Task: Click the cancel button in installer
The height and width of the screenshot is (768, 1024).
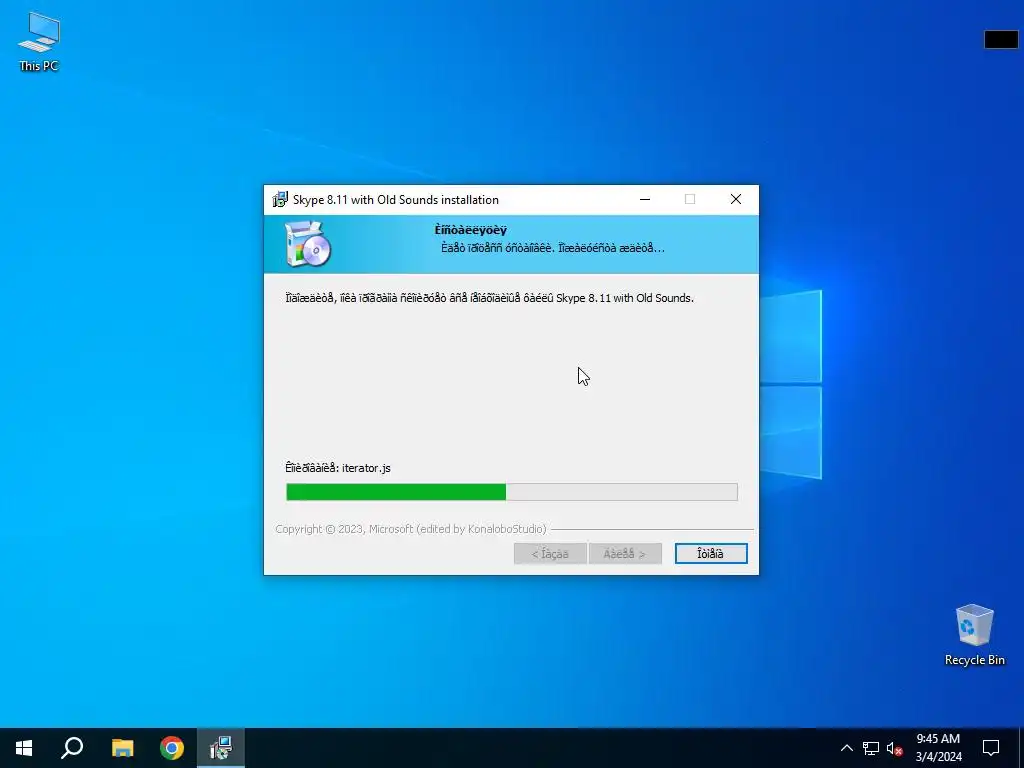Action: (x=711, y=554)
